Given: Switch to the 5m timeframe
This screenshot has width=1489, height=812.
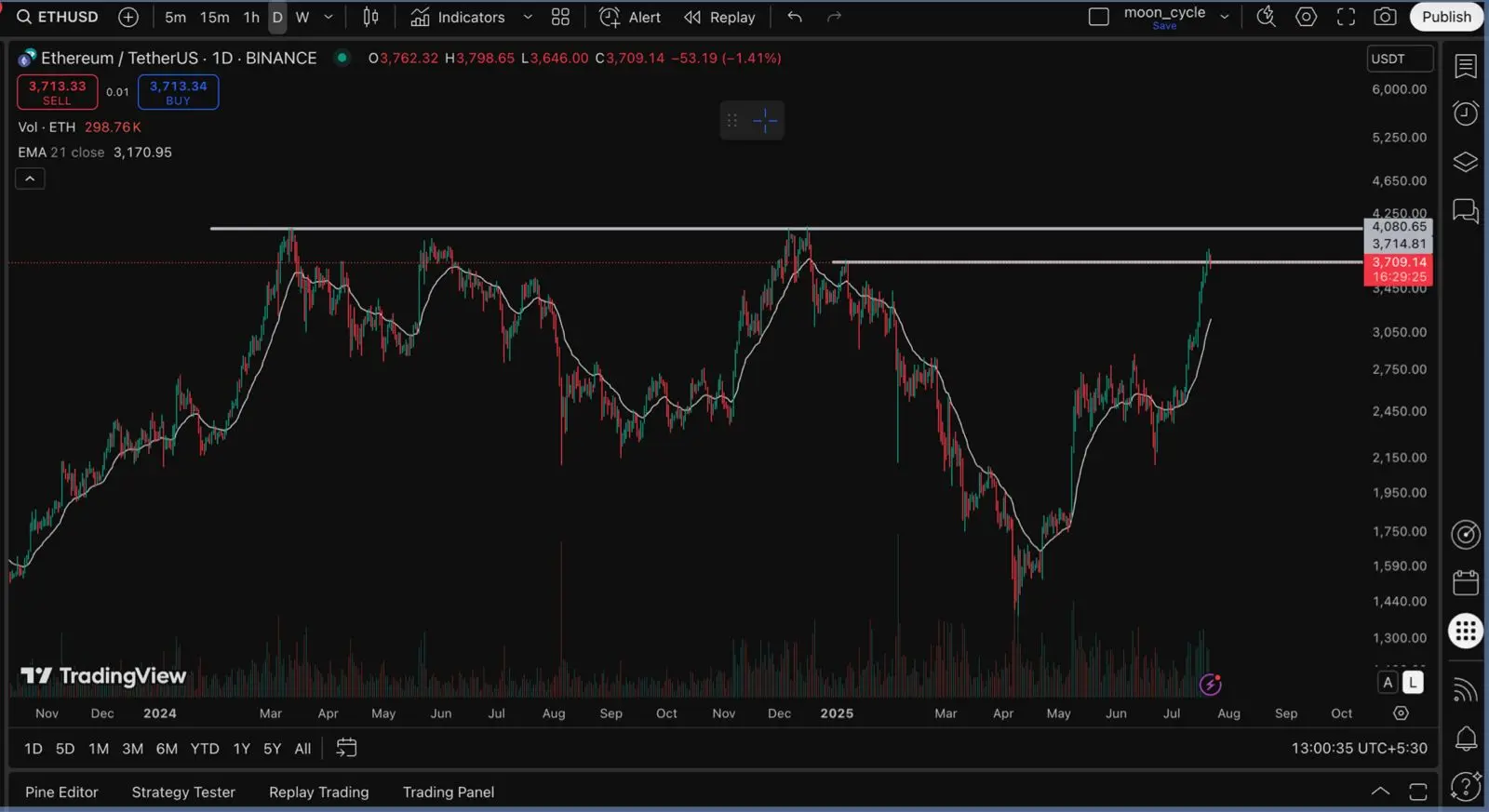Looking at the screenshot, I should click(175, 17).
